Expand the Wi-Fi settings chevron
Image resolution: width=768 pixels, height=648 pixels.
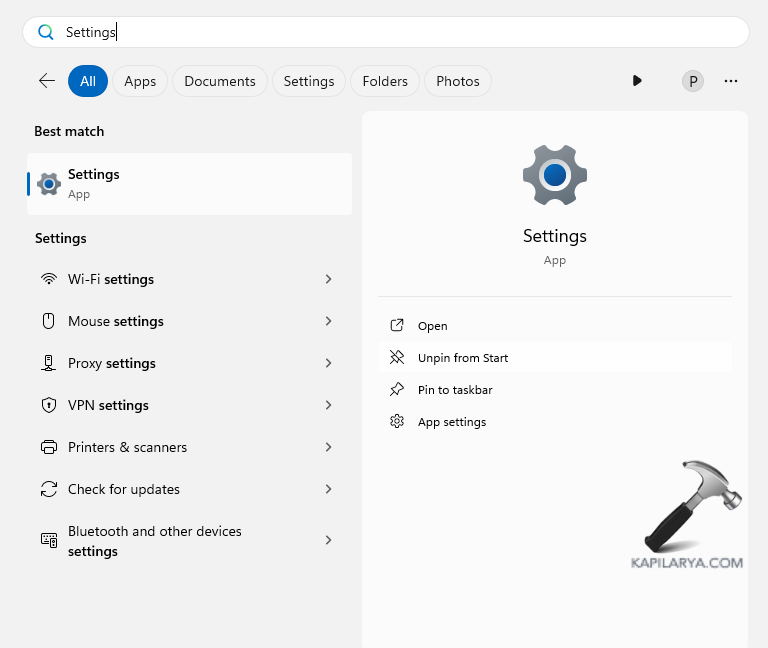pyautogui.click(x=328, y=279)
